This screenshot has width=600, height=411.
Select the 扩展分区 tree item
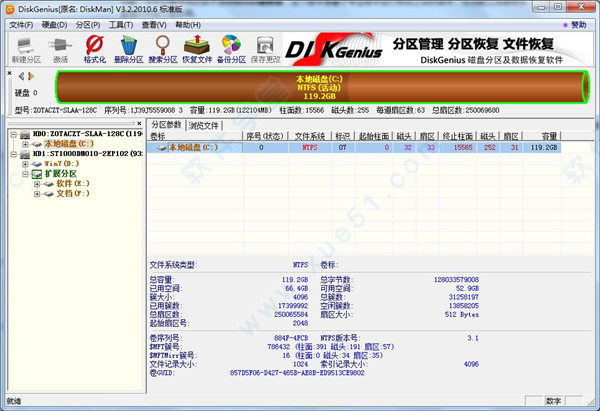pos(61,174)
